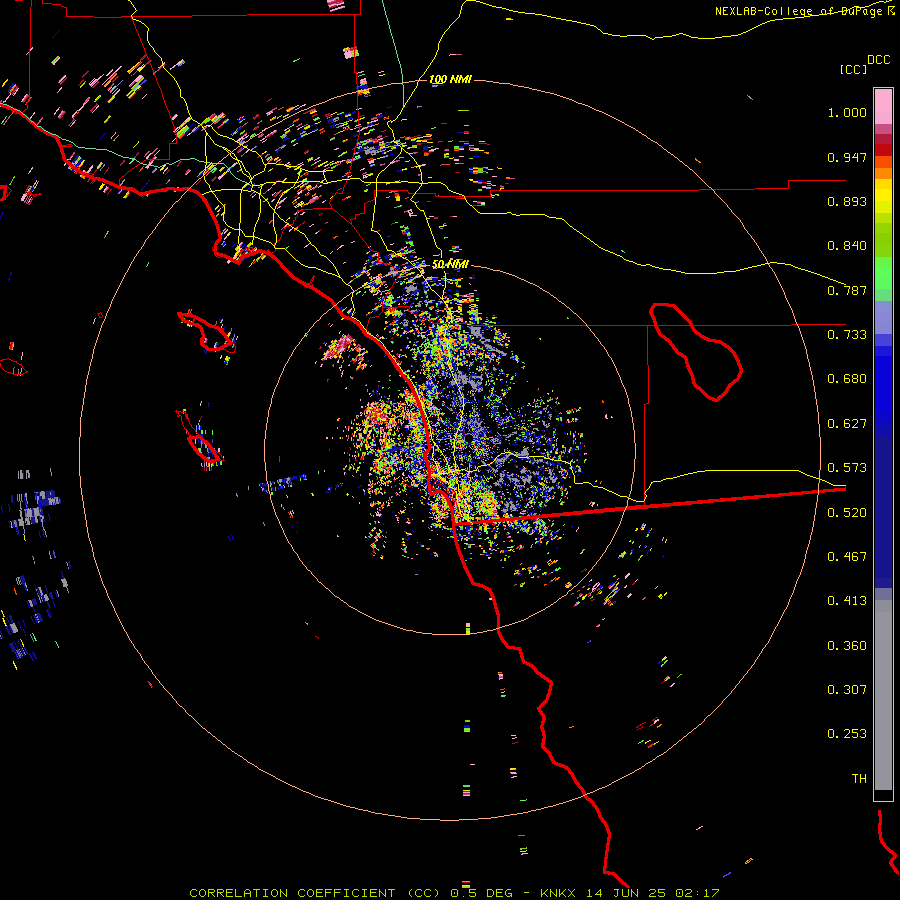Viewport: 900px width, 900px height.
Task: Click the pink band at top of color bar
Action: [x=883, y=106]
